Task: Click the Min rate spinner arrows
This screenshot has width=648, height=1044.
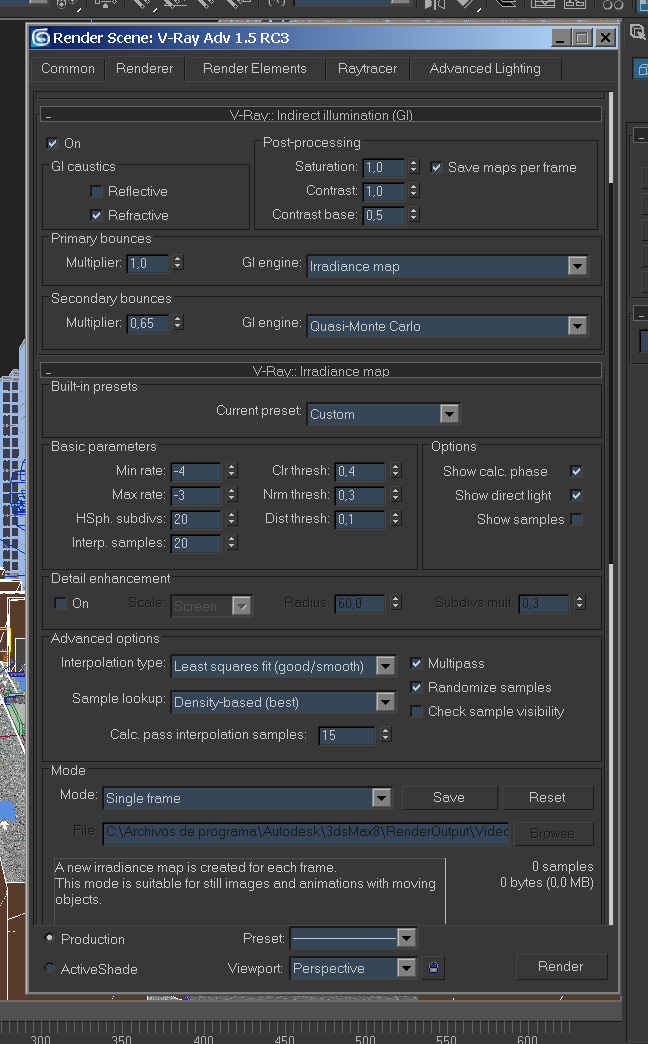Action: [x=231, y=470]
